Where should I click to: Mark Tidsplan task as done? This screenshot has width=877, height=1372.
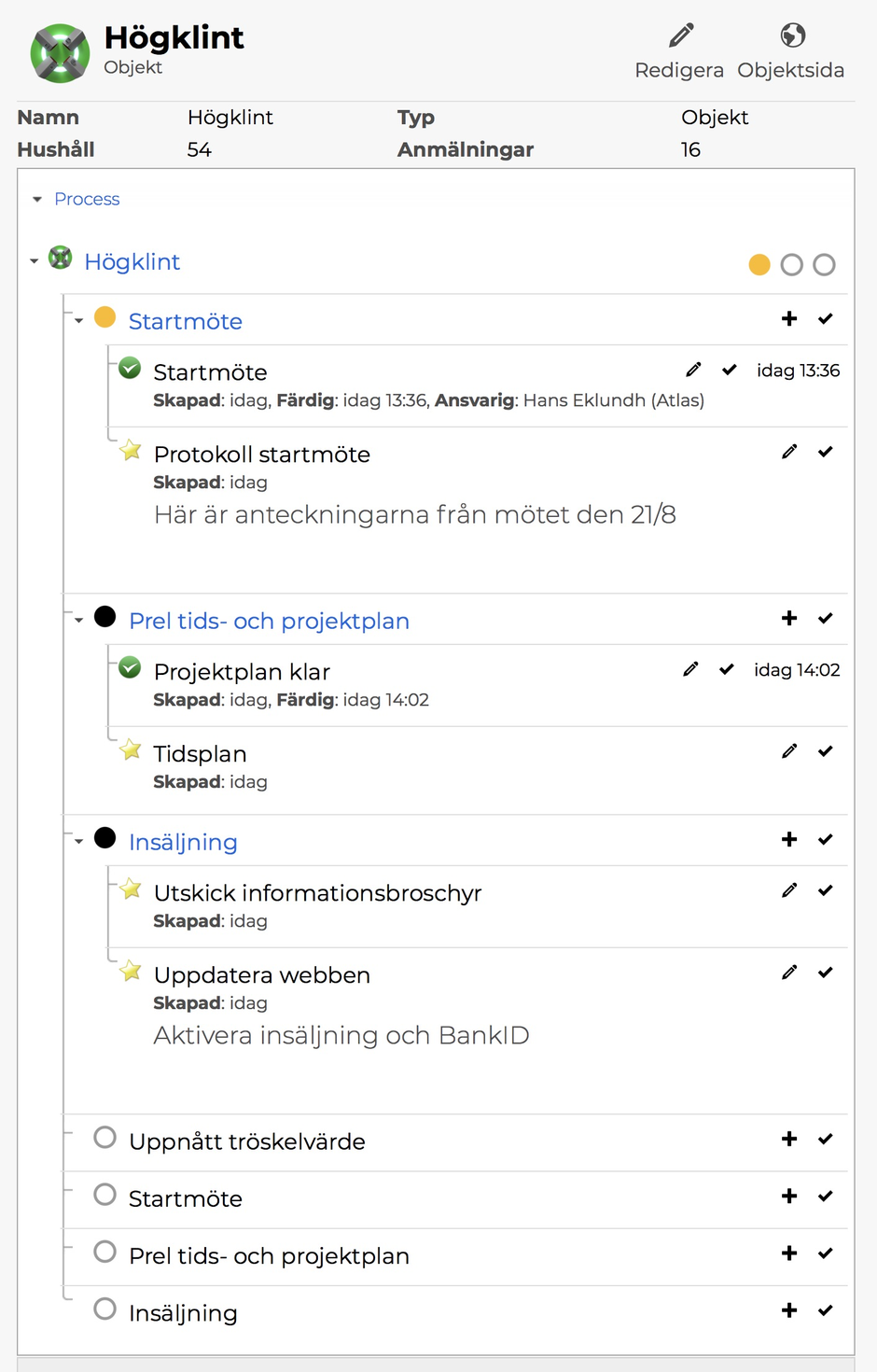click(825, 751)
